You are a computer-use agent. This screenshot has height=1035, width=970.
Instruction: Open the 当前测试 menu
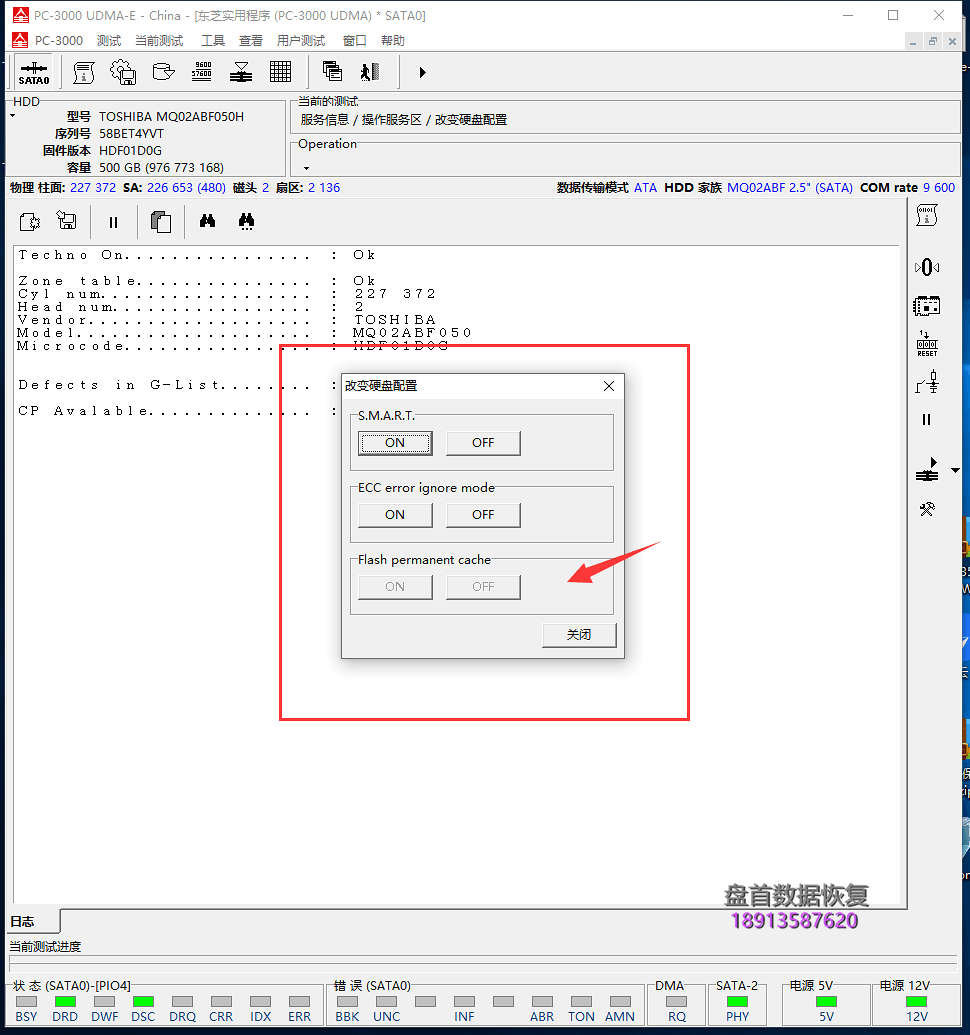(x=159, y=41)
